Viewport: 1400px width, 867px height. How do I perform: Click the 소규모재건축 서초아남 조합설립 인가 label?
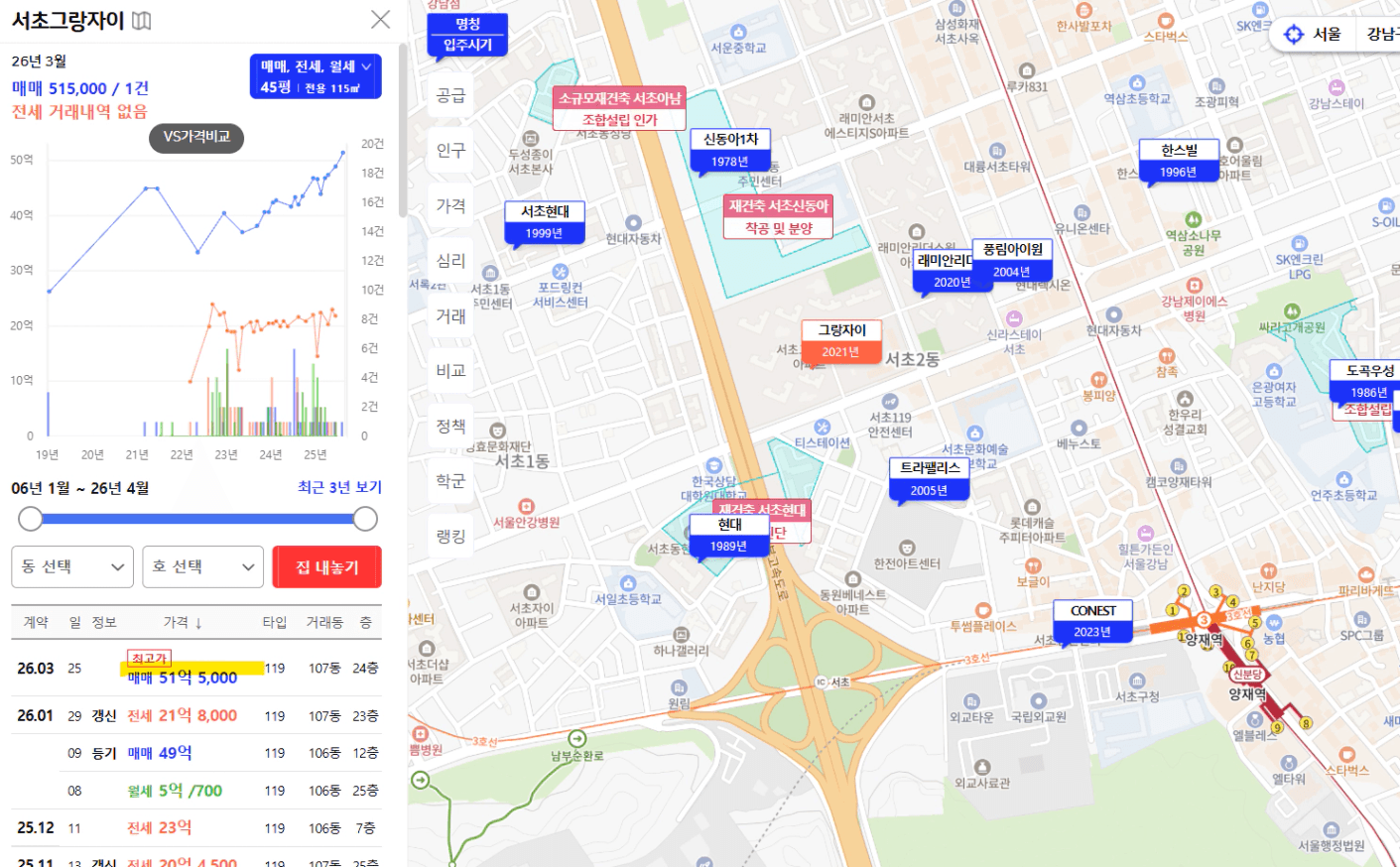[x=619, y=109]
